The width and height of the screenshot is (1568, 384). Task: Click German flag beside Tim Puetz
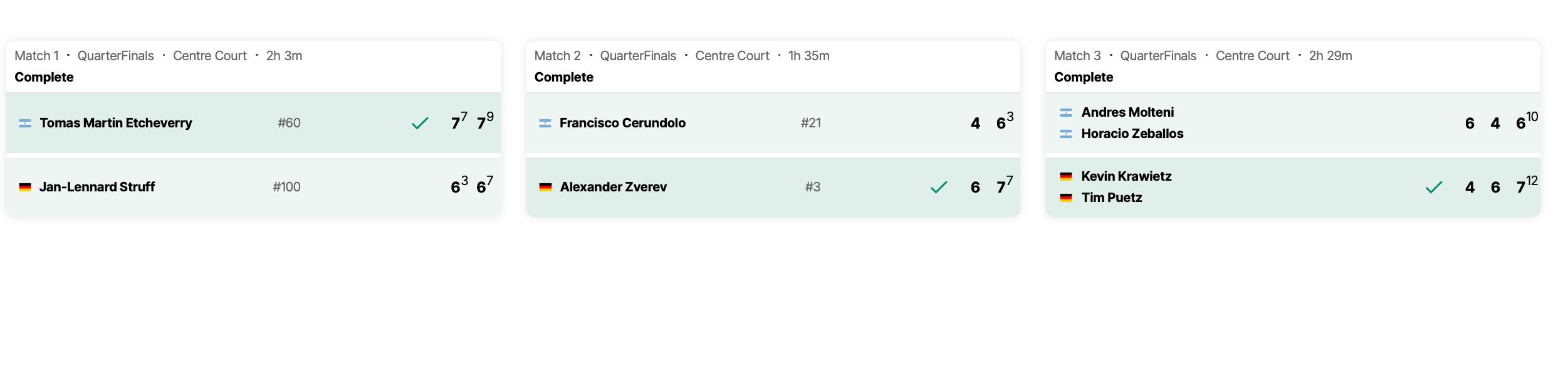[x=1066, y=198]
